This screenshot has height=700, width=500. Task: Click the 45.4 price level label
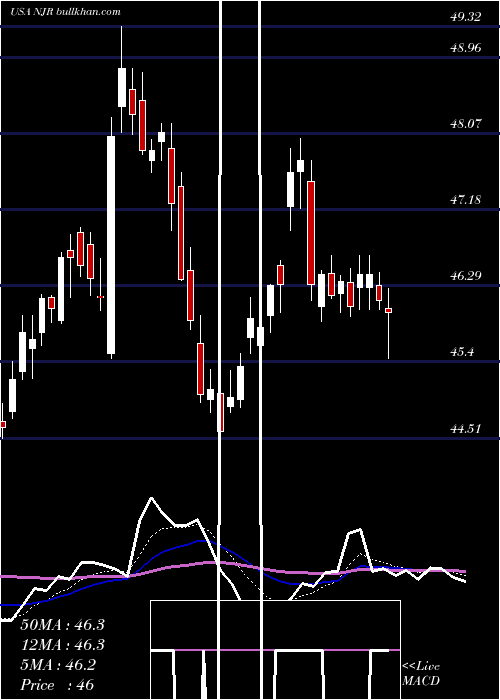click(x=462, y=352)
